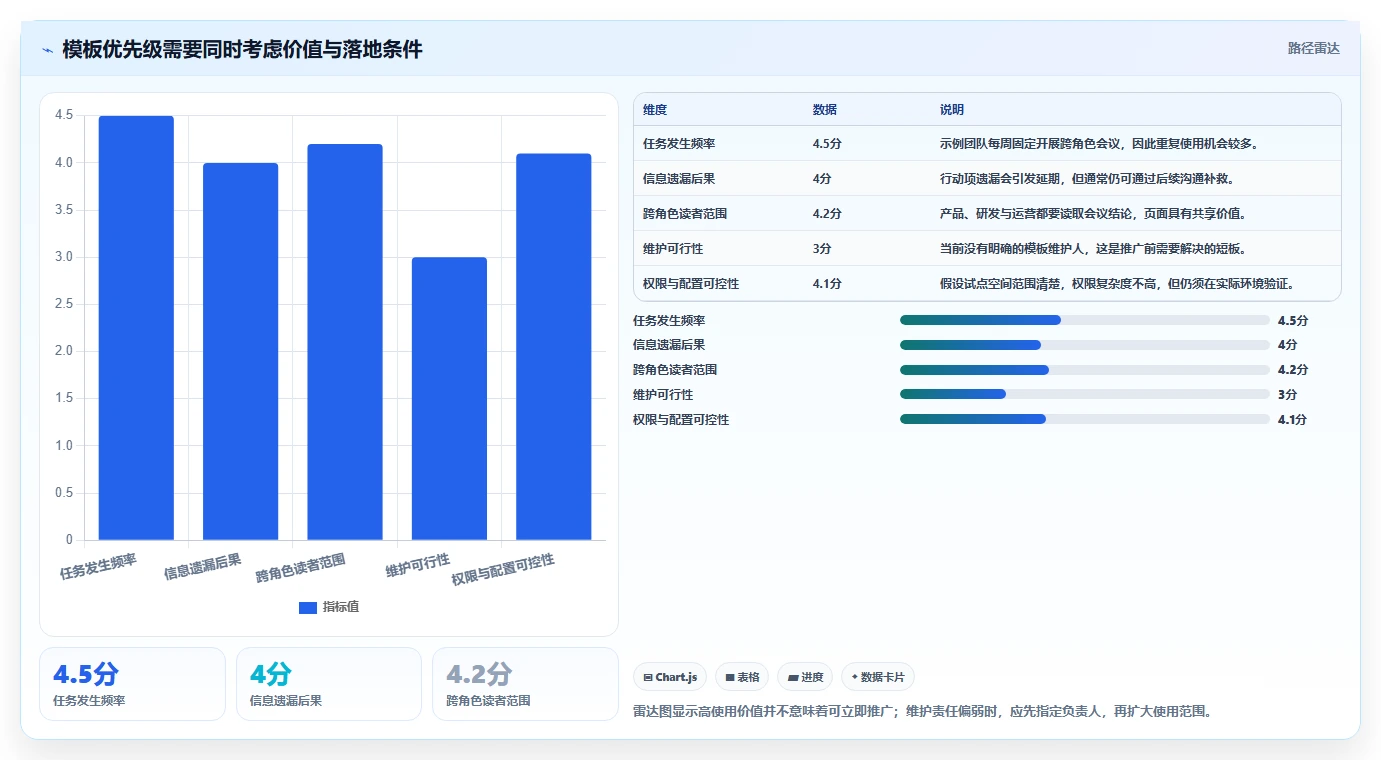Open the 4分 信息遗漏后果 stat card
Image resolution: width=1381 pixels, height=760 pixels.
click(329, 684)
